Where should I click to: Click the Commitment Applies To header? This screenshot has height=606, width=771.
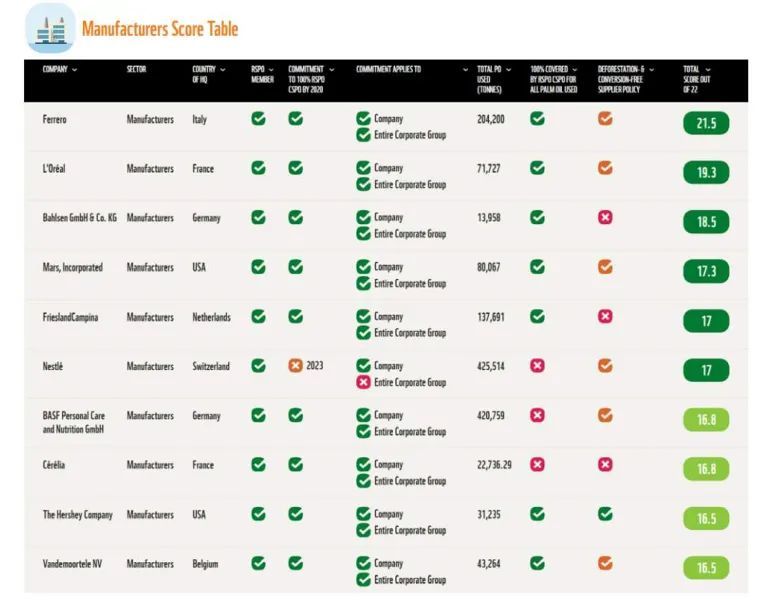click(x=388, y=69)
